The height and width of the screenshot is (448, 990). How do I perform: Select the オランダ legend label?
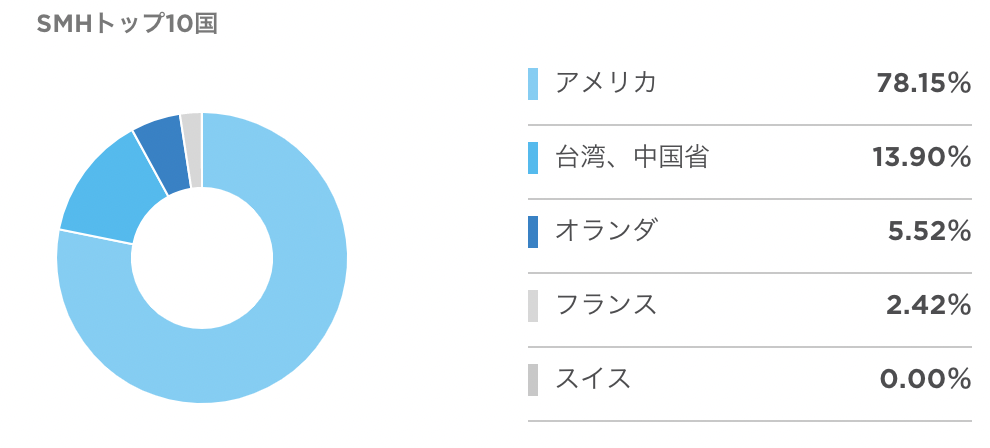(x=605, y=231)
